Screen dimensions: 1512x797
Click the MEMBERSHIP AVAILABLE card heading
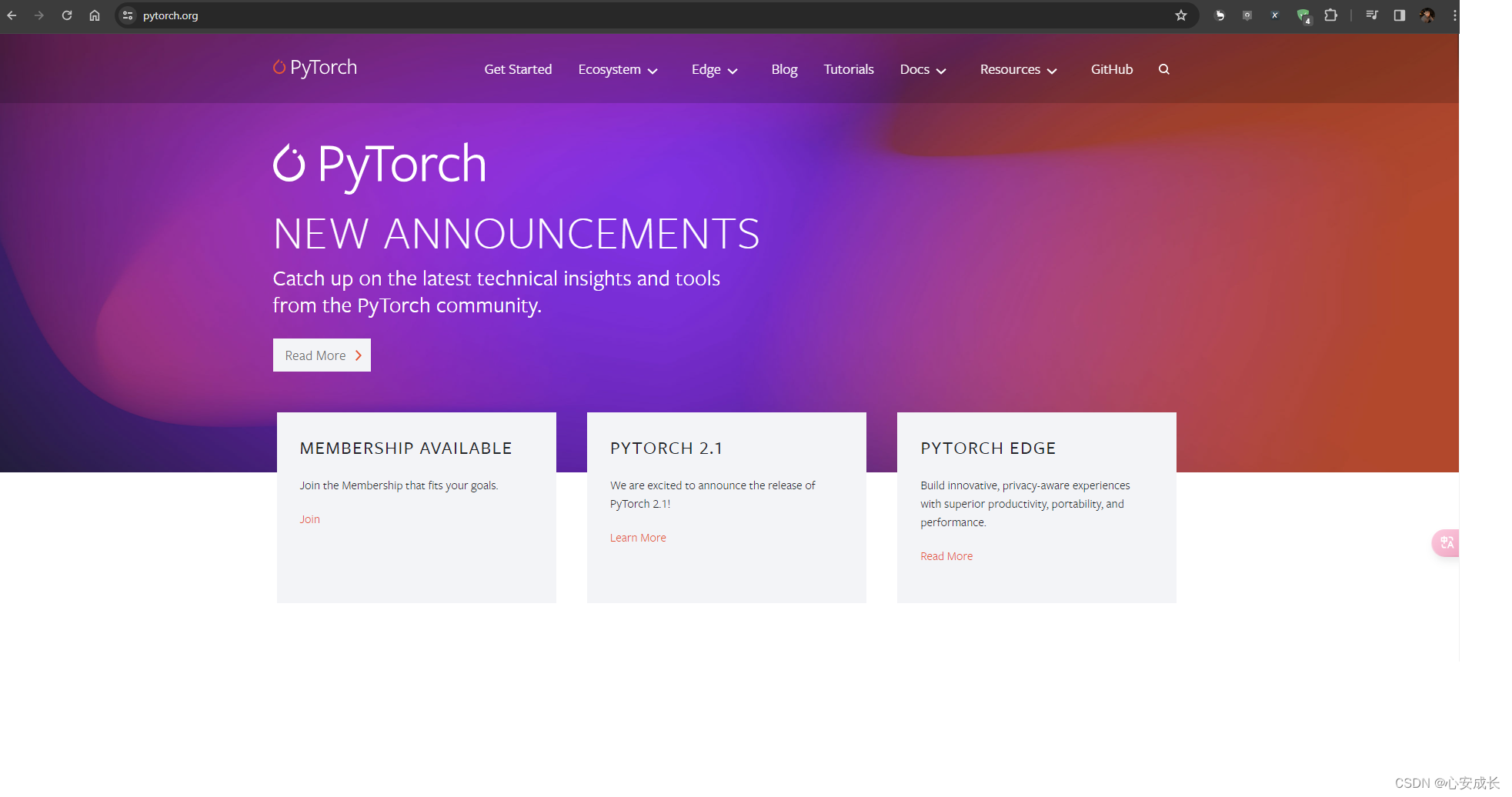pos(406,449)
